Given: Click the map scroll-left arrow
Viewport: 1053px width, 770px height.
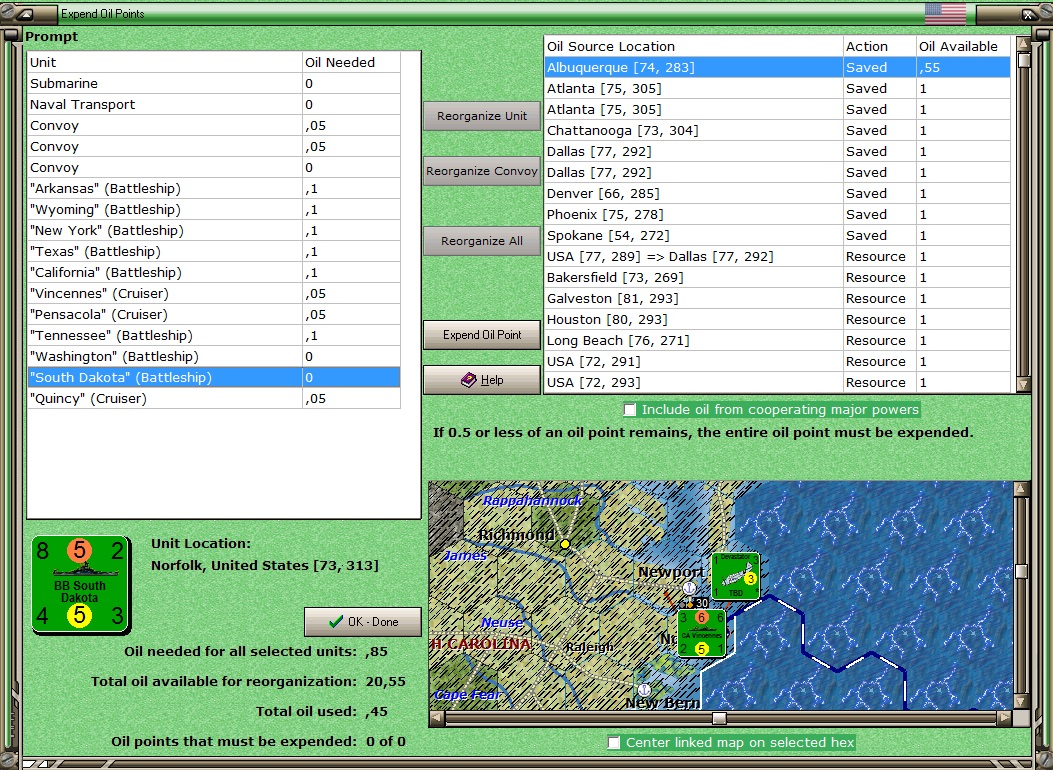Looking at the screenshot, I should point(437,718).
